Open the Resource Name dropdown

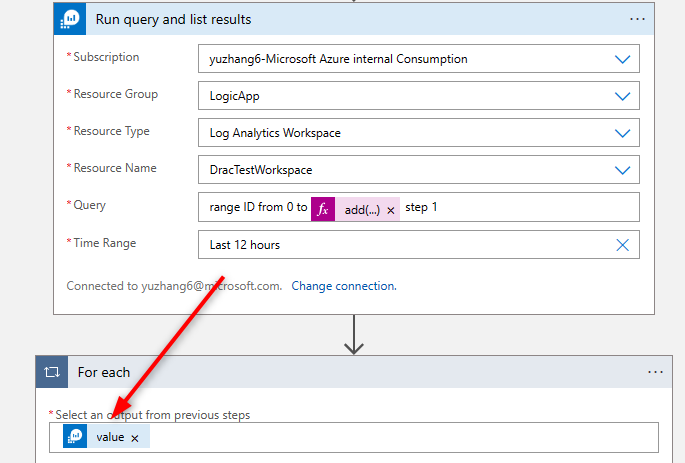(x=622, y=170)
